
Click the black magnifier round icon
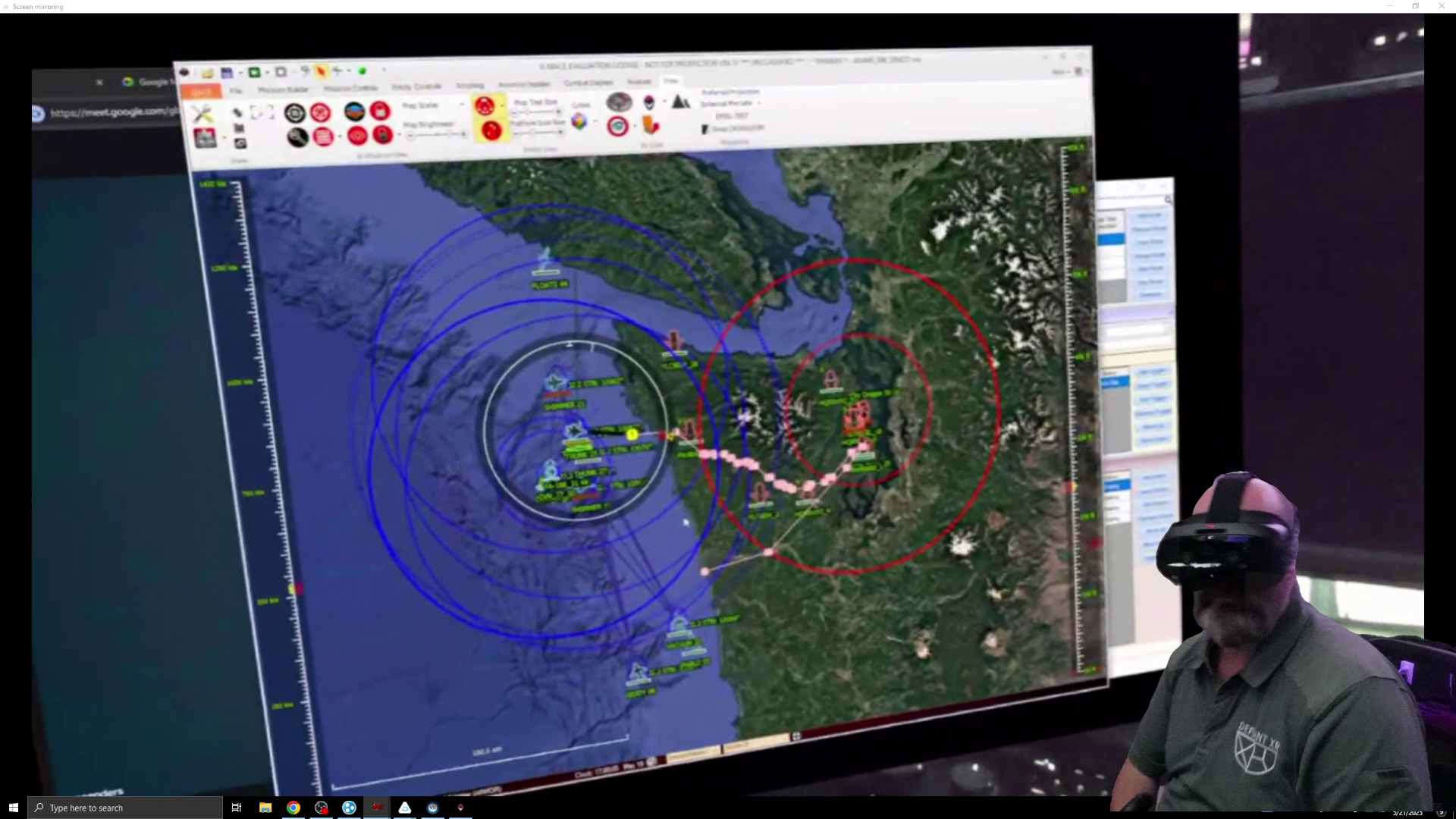point(297,137)
